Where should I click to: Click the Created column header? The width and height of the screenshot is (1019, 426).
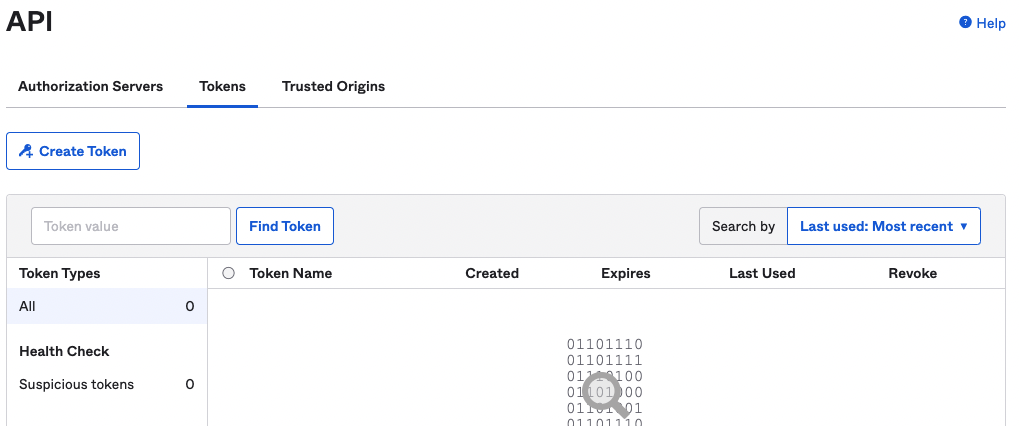click(492, 273)
